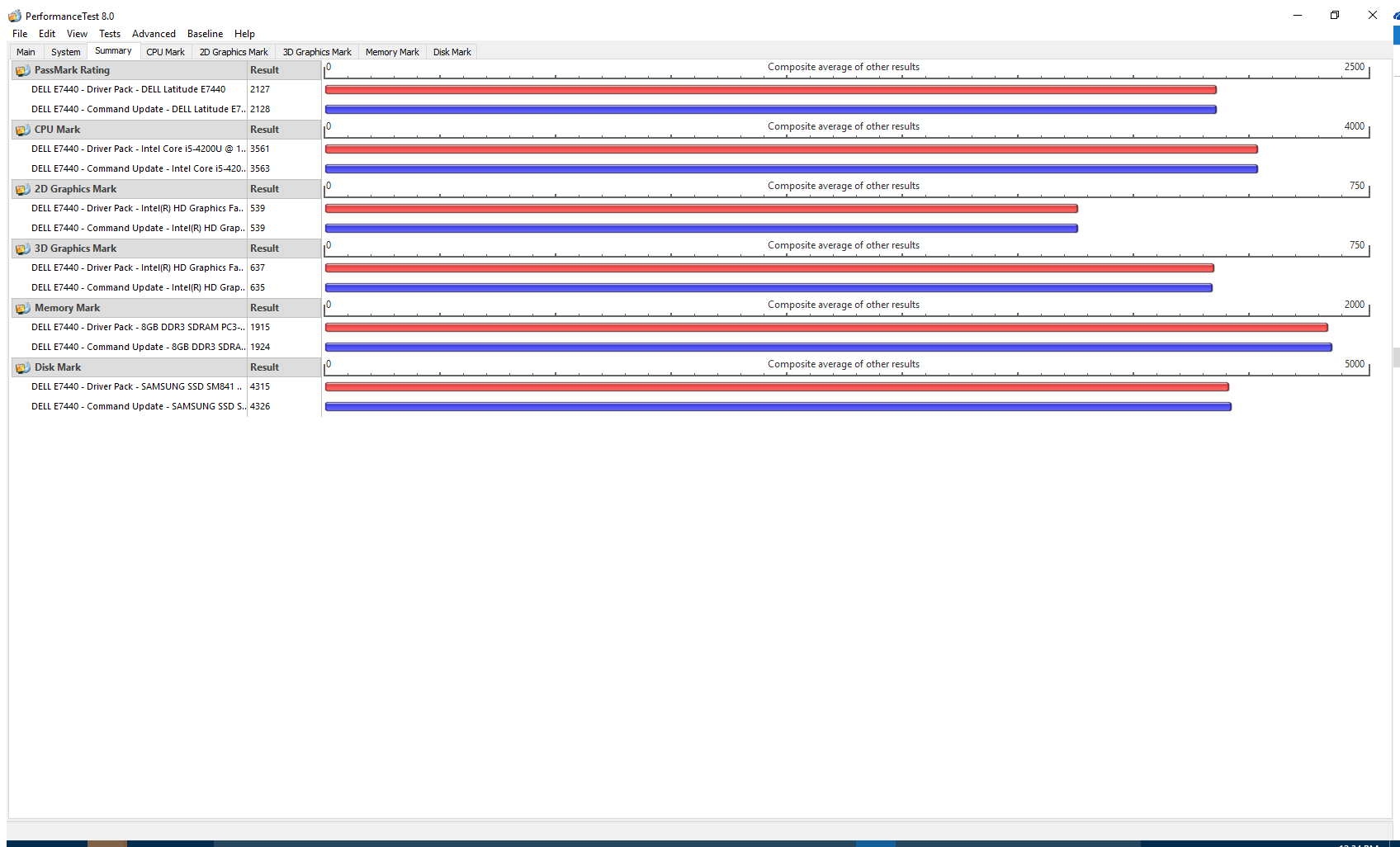Click the red PassMark Rating bar for 2127
Screen dimensions: 1400x847
(x=771, y=89)
